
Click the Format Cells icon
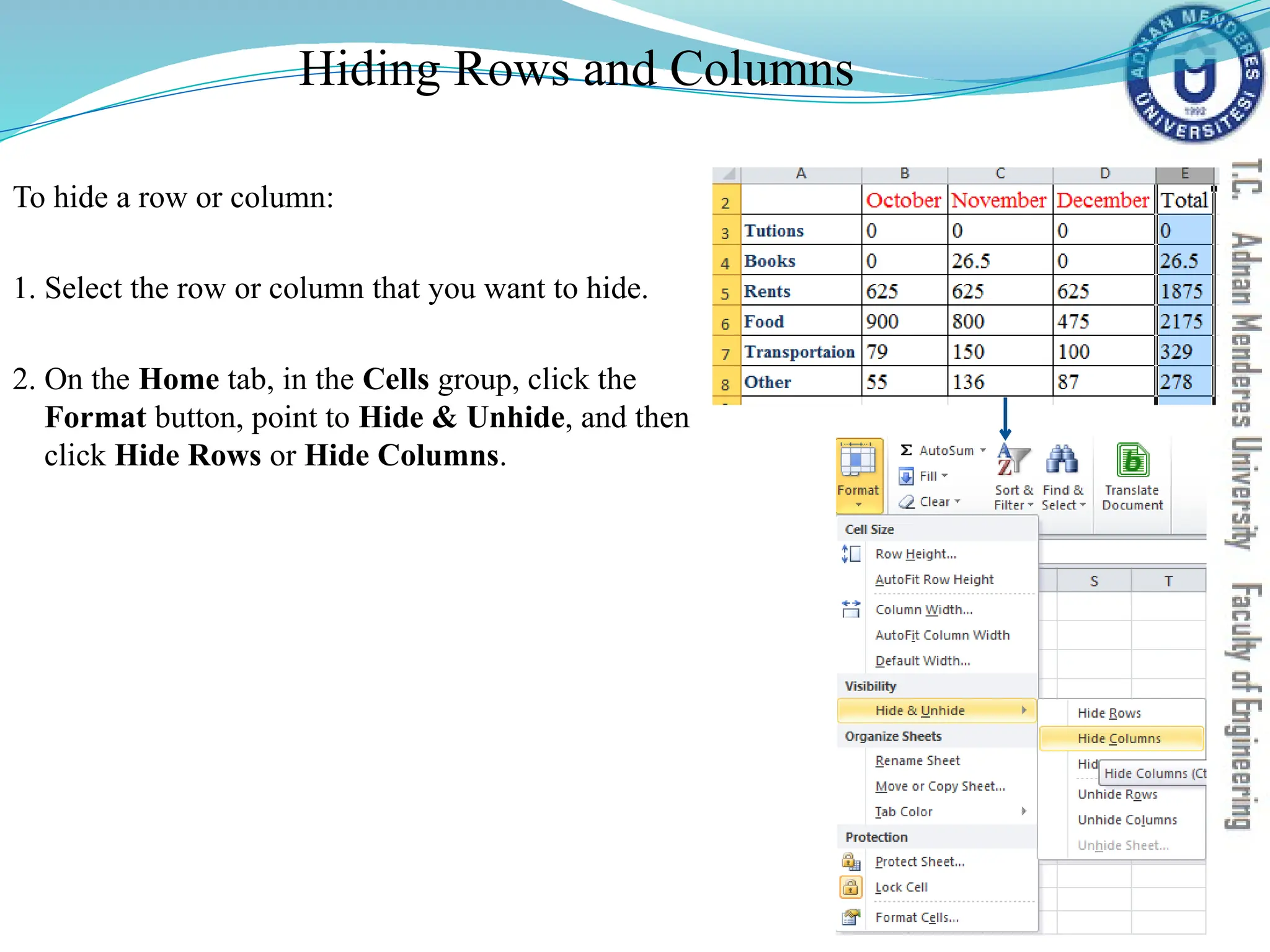(851, 917)
